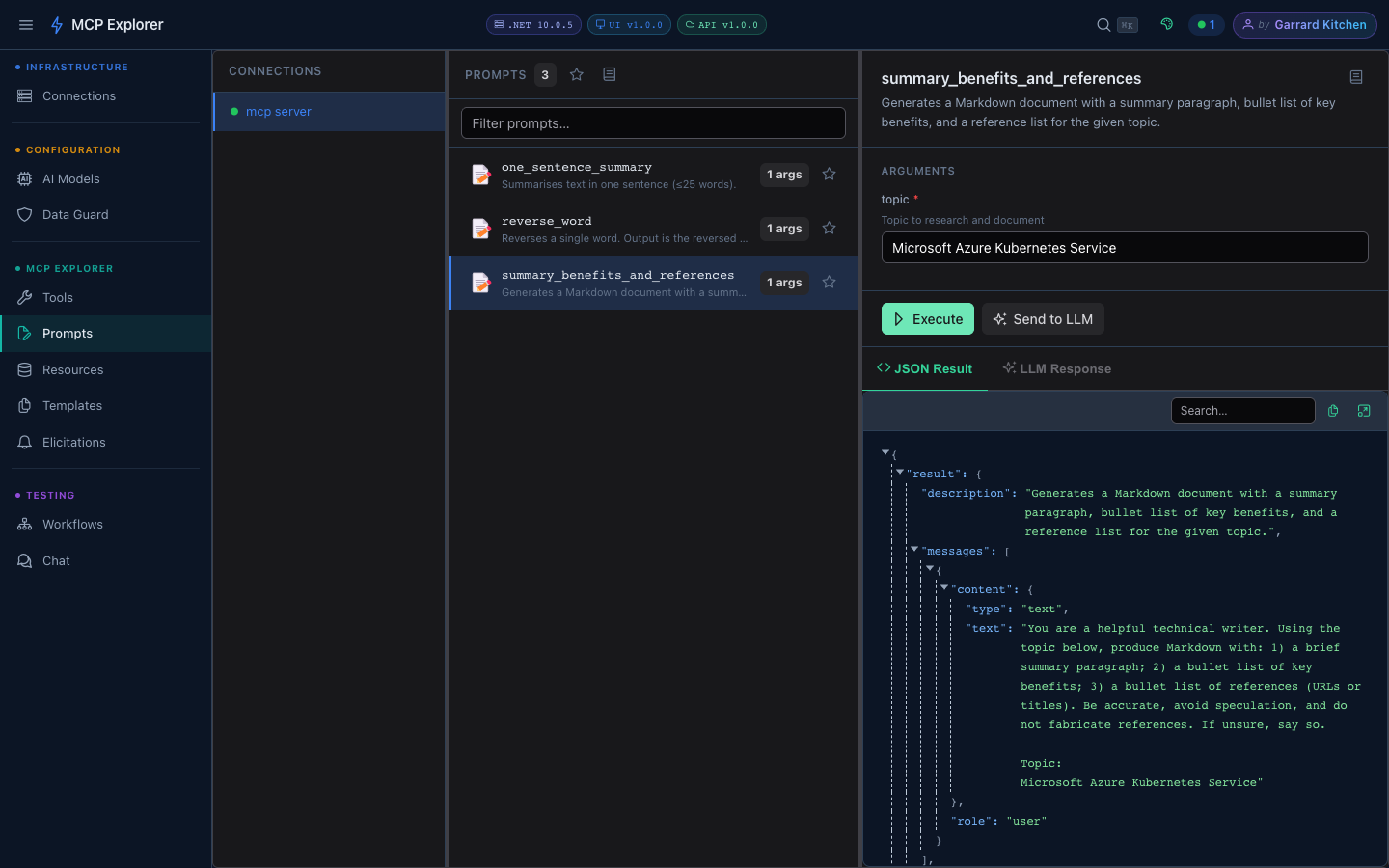
Task: Click the search icon in the top bar
Action: tap(1102, 24)
